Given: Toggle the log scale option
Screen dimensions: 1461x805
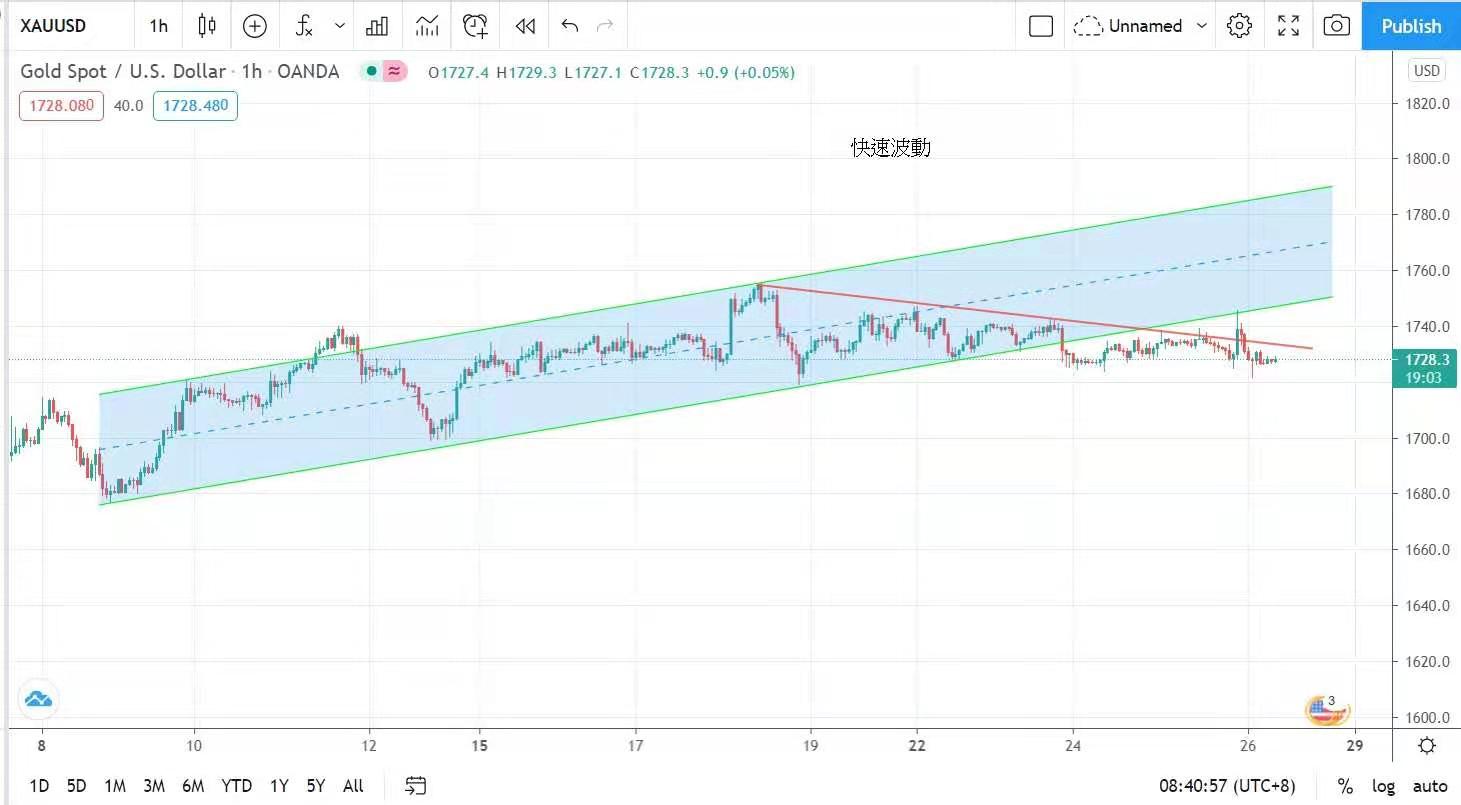Looking at the screenshot, I should click(1383, 786).
